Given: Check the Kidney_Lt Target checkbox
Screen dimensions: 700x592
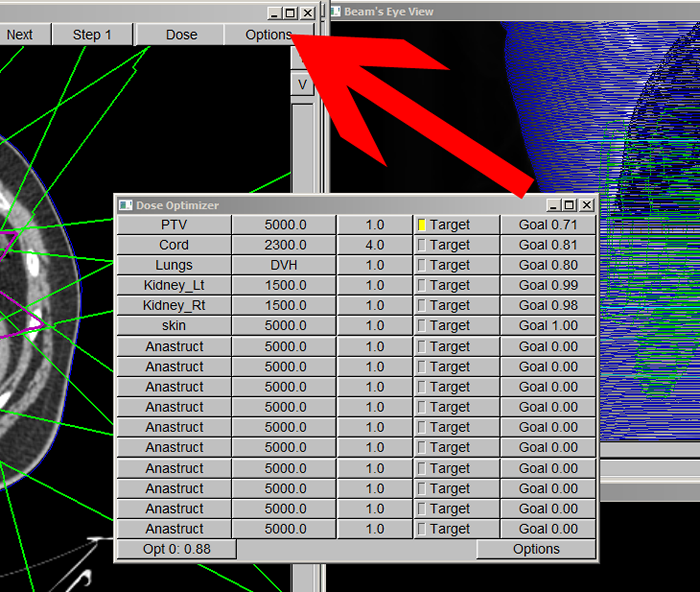Looking at the screenshot, I should tap(422, 285).
